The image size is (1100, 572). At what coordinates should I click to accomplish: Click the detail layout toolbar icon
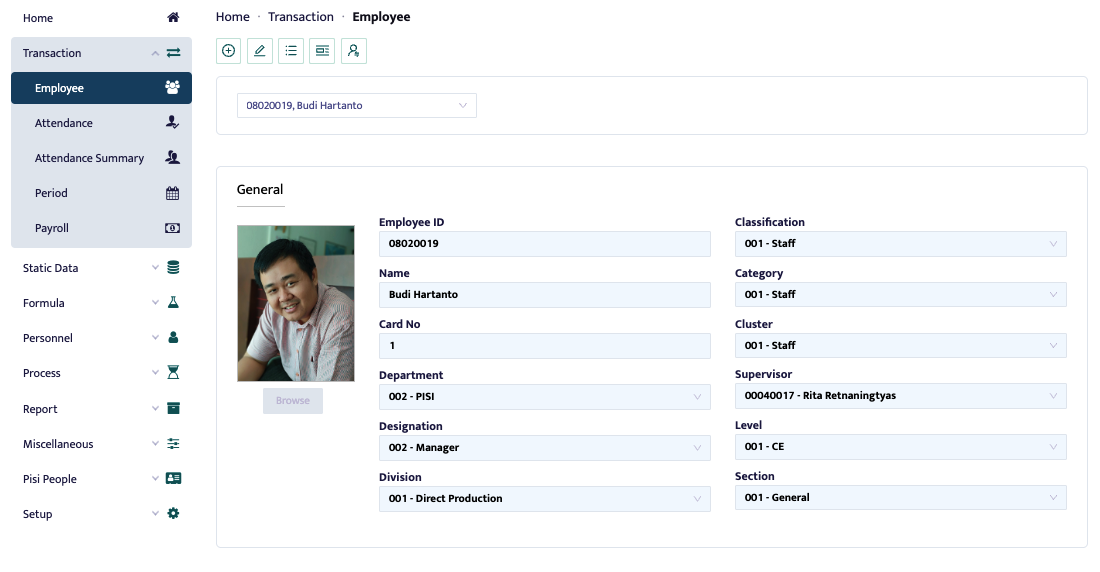[322, 51]
